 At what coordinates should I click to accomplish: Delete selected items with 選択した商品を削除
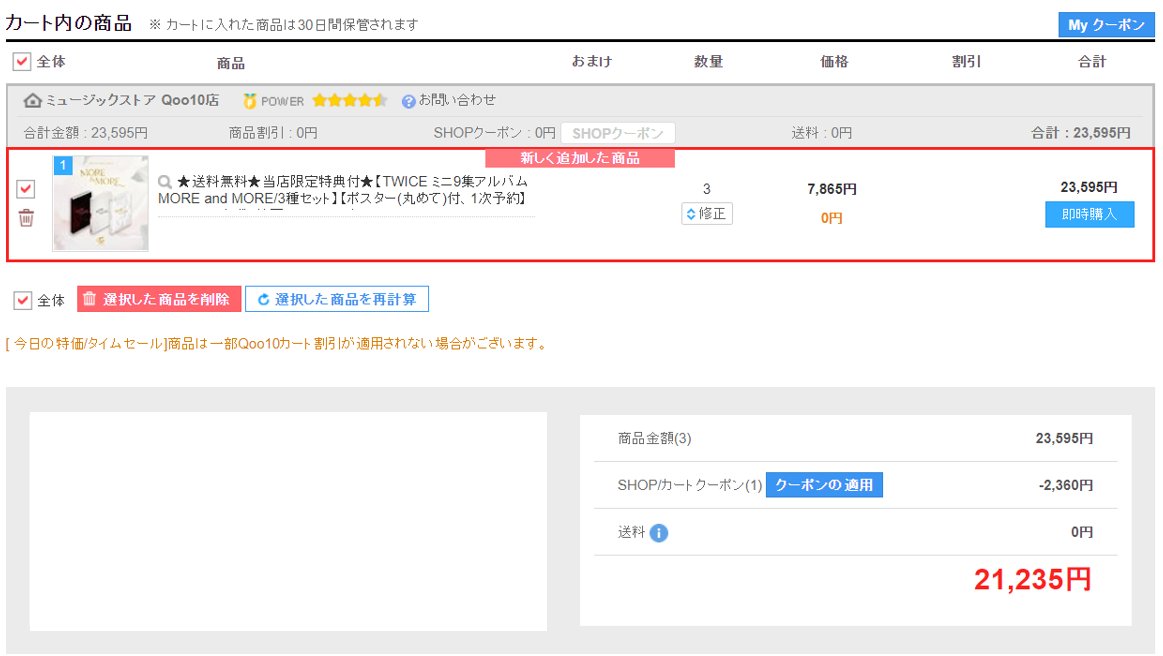coord(159,299)
